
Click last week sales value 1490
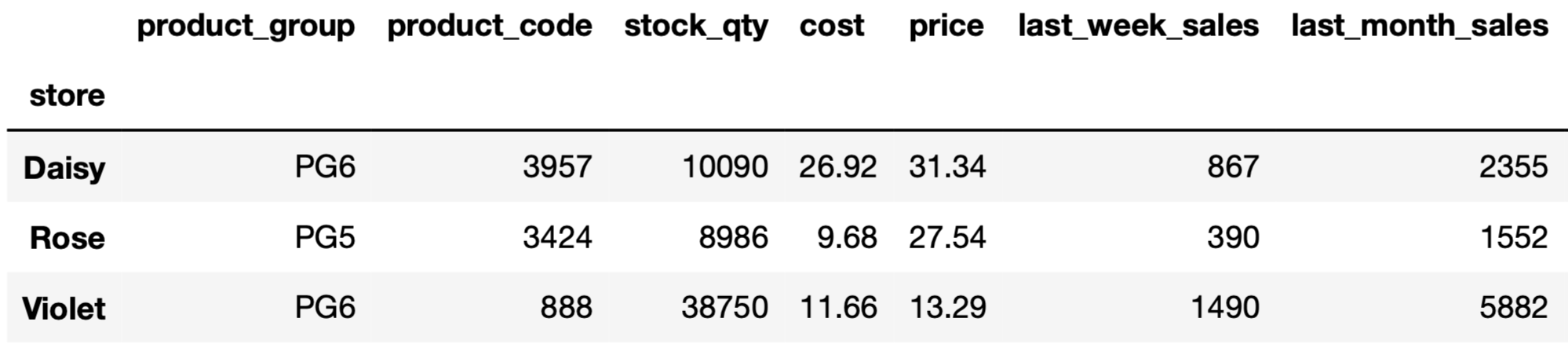pyautogui.click(x=1224, y=307)
